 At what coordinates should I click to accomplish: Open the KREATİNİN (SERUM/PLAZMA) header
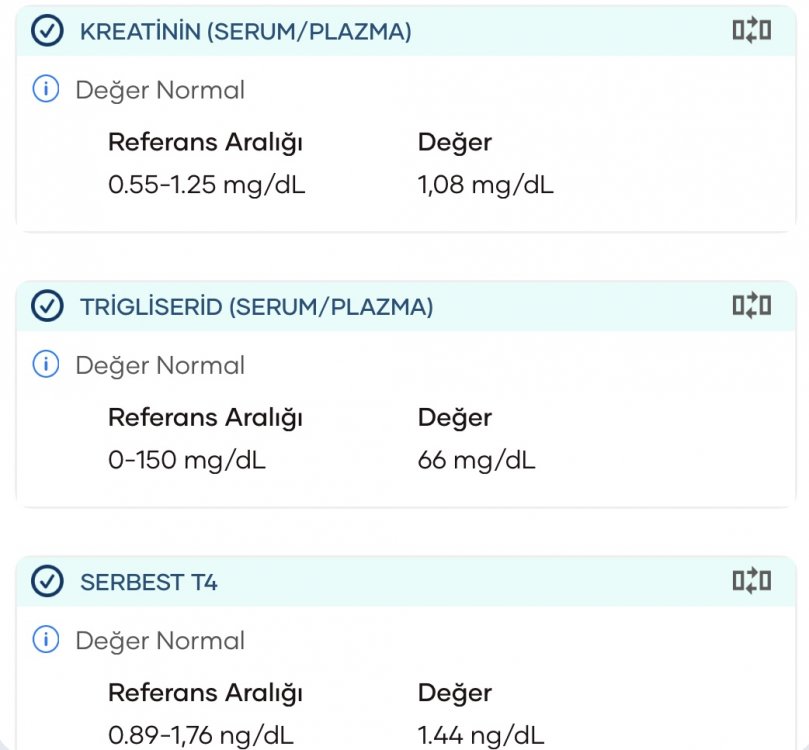click(x=245, y=32)
